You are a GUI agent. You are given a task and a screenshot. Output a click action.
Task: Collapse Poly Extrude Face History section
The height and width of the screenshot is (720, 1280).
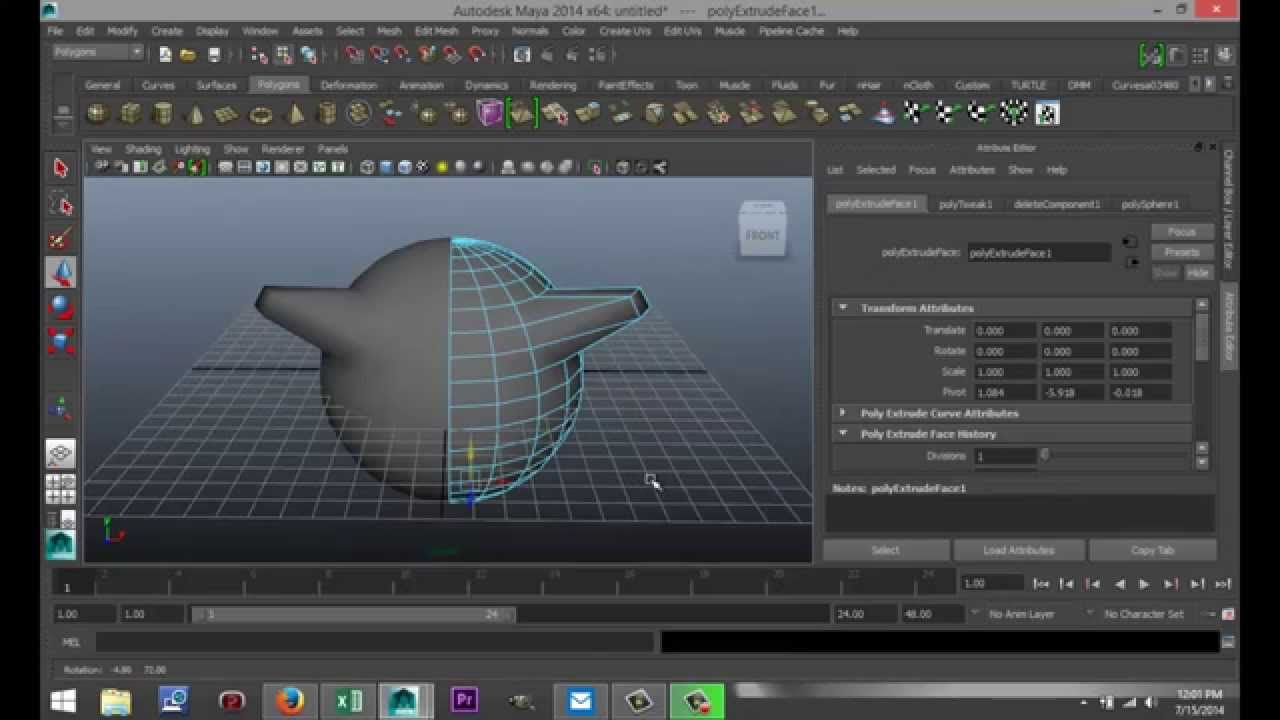click(x=843, y=434)
